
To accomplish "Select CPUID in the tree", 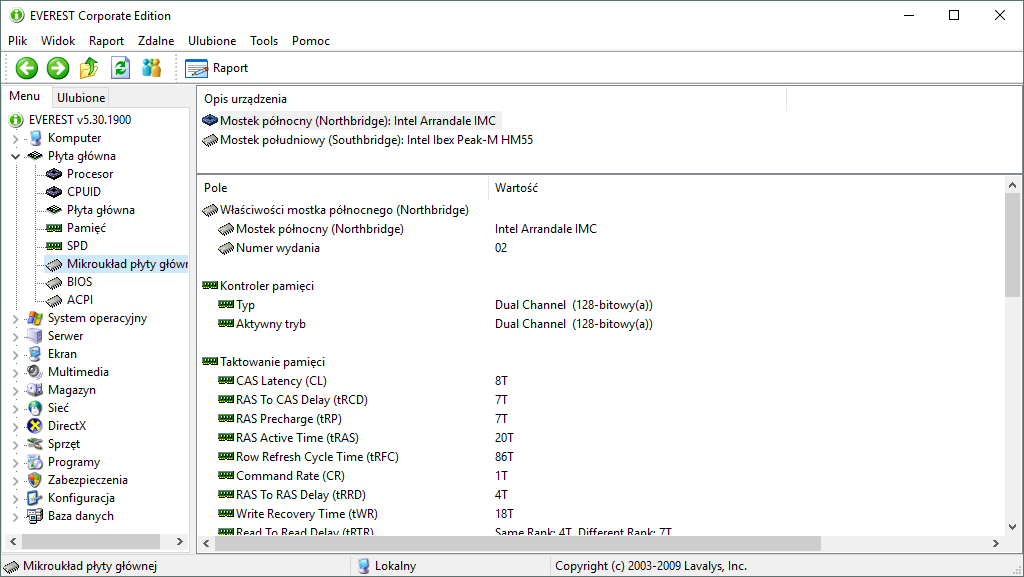I will click(83, 192).
